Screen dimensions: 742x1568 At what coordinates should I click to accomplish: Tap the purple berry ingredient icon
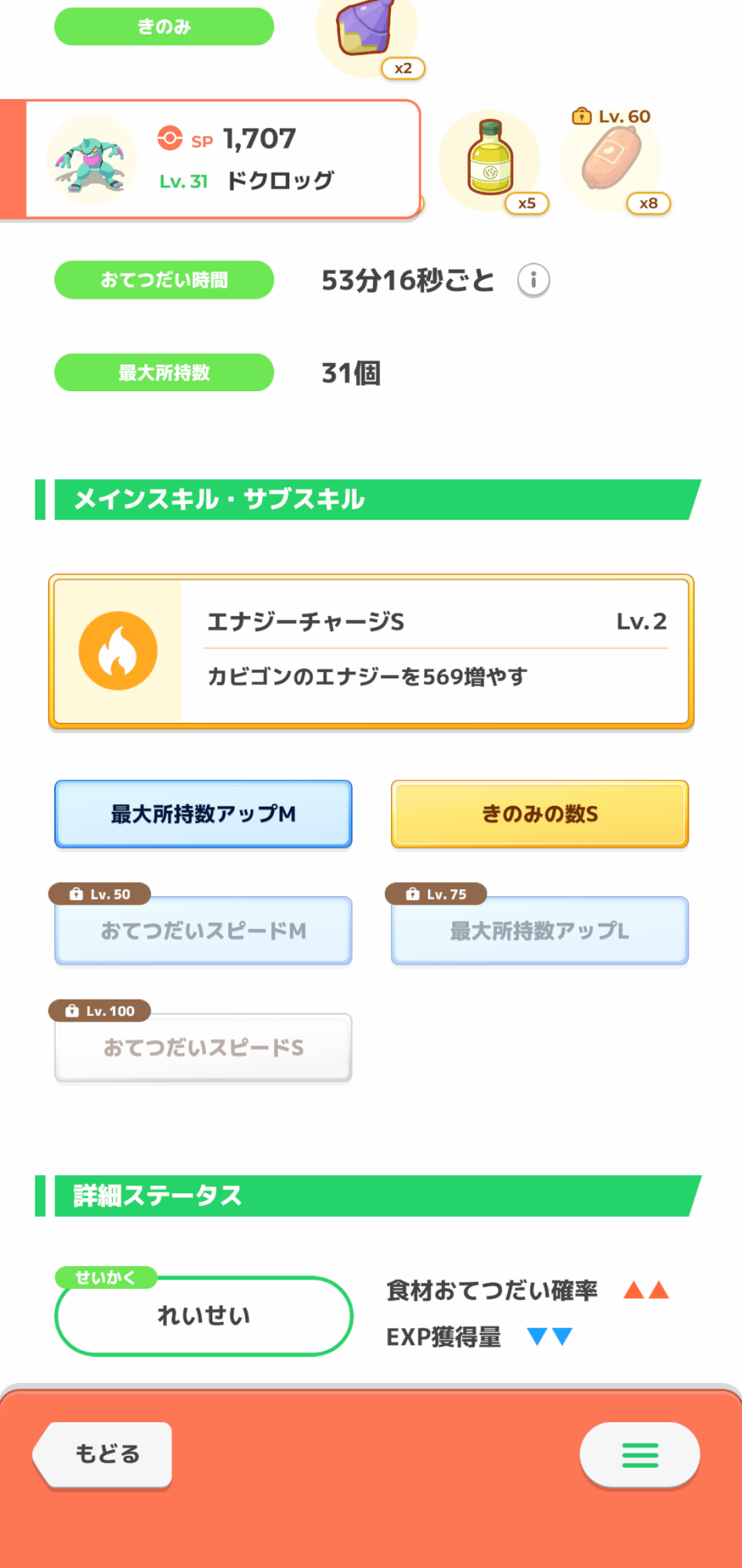coord(365,29)
